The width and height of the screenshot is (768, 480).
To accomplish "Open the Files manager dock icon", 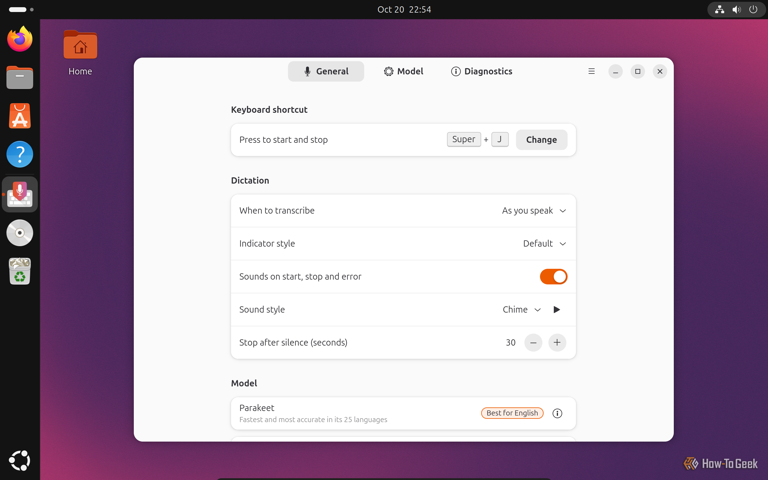I will point(20,77).
